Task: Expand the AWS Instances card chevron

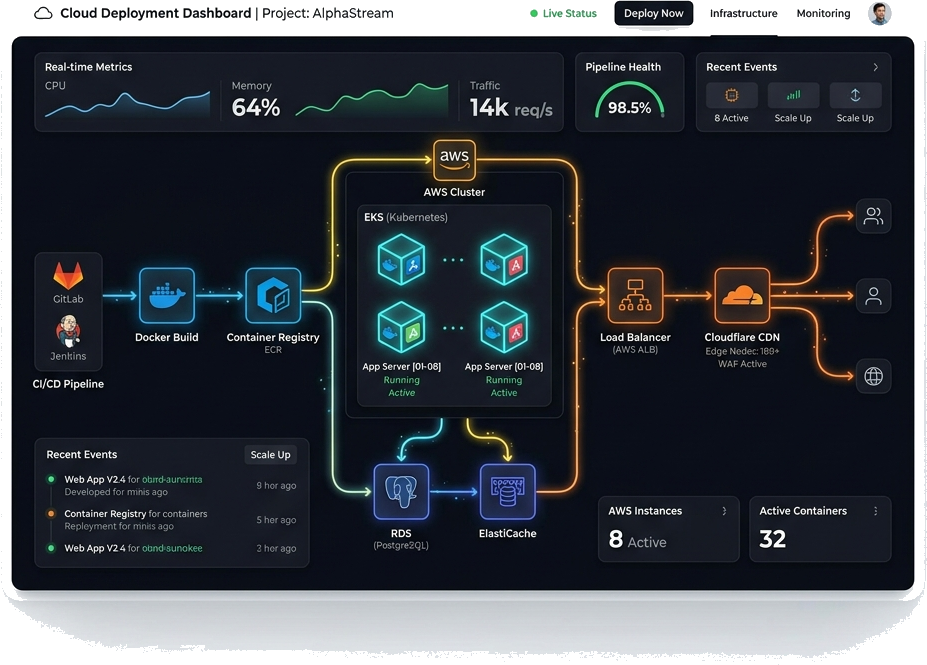Action: click(x=724, y=511)
